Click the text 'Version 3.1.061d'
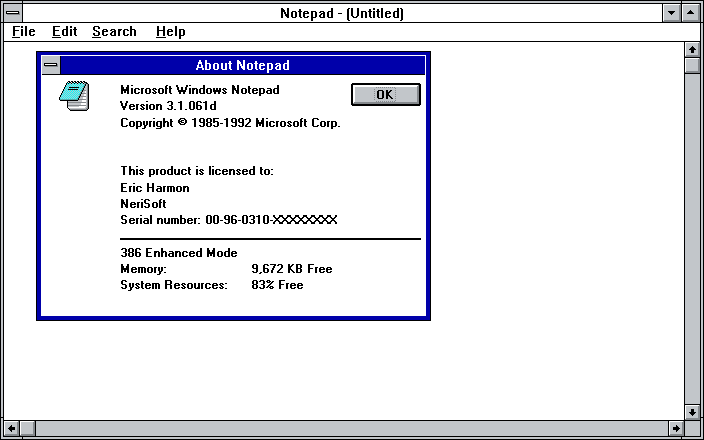 (x=168, y=106)
